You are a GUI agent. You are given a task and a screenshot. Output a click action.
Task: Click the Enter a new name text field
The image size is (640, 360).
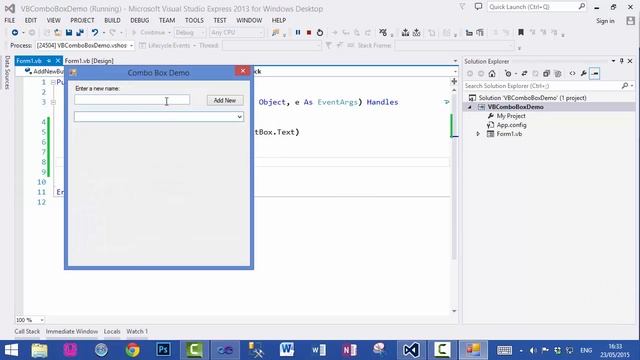point(132,100)
